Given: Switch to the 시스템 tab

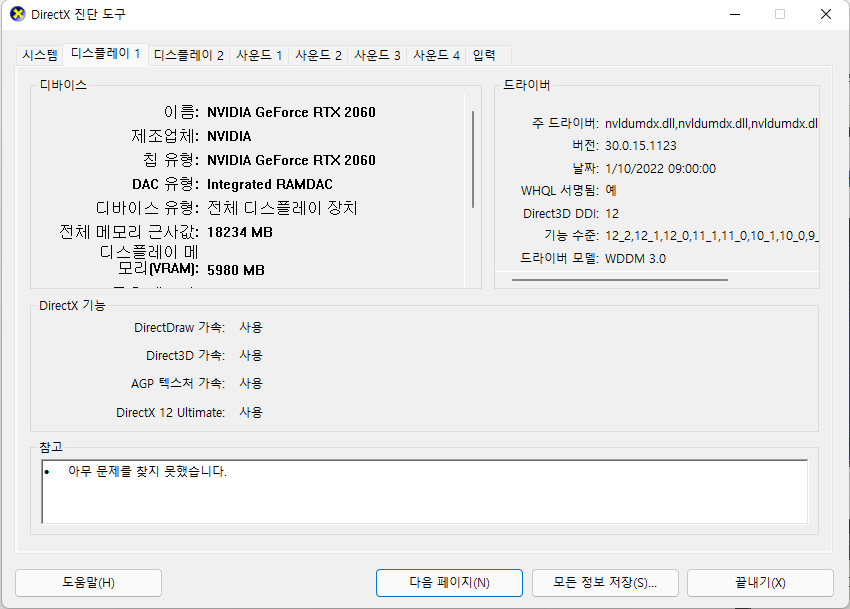Looking at the screenshot, I should (x=40, y=55).
